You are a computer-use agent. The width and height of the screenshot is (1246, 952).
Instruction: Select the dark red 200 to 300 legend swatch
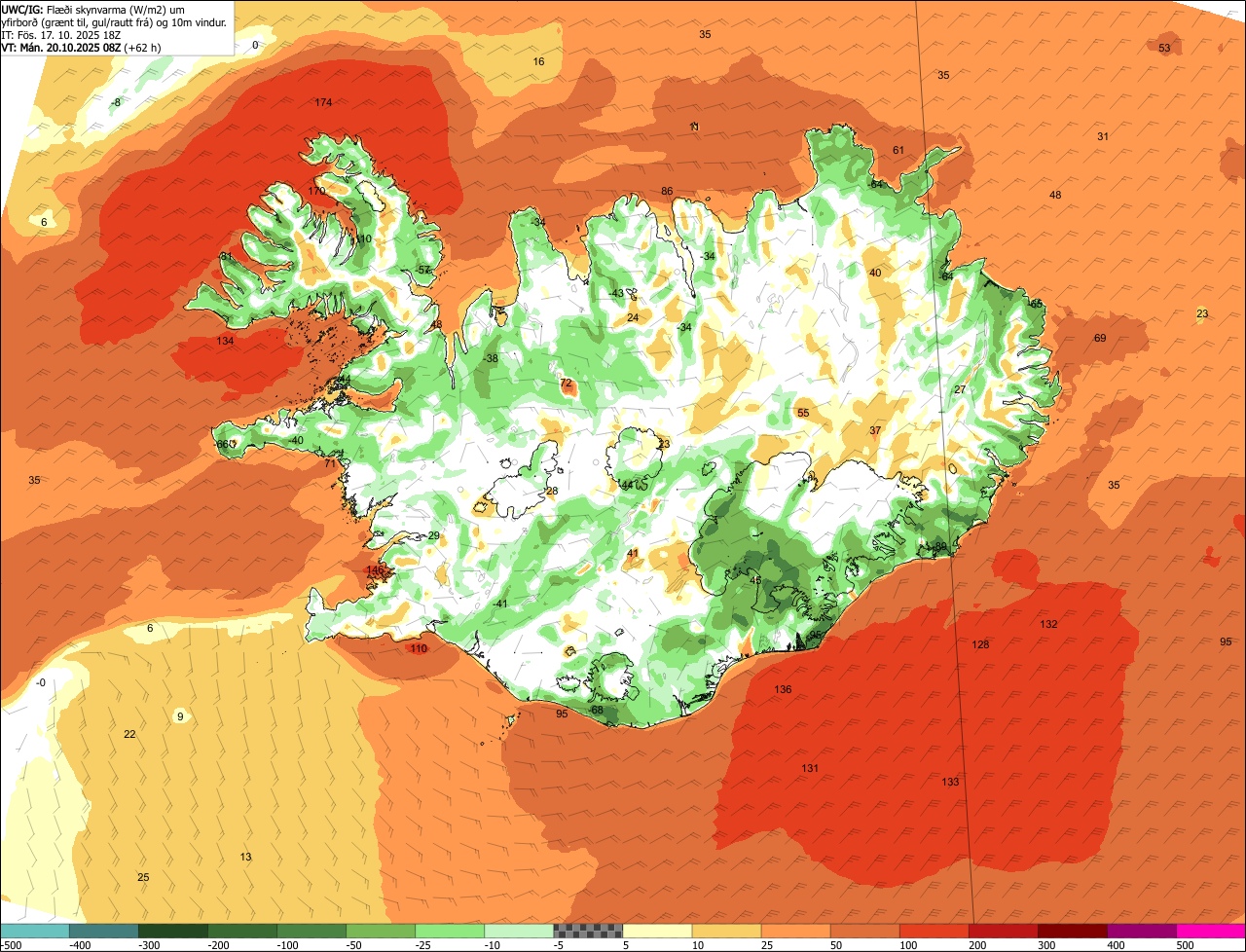[x=1004, y=930]
